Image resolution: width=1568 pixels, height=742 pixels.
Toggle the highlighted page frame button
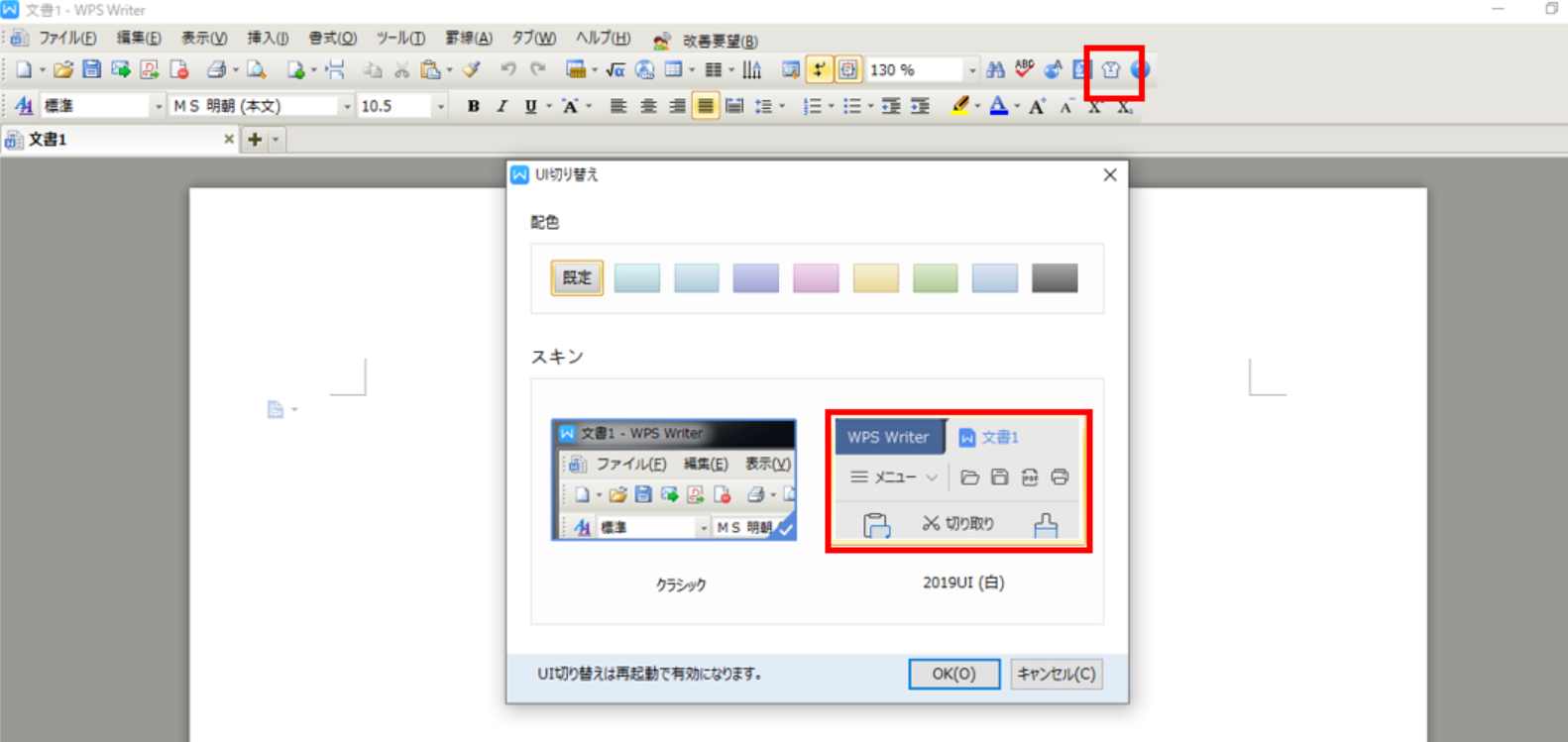tap(848, 69)
